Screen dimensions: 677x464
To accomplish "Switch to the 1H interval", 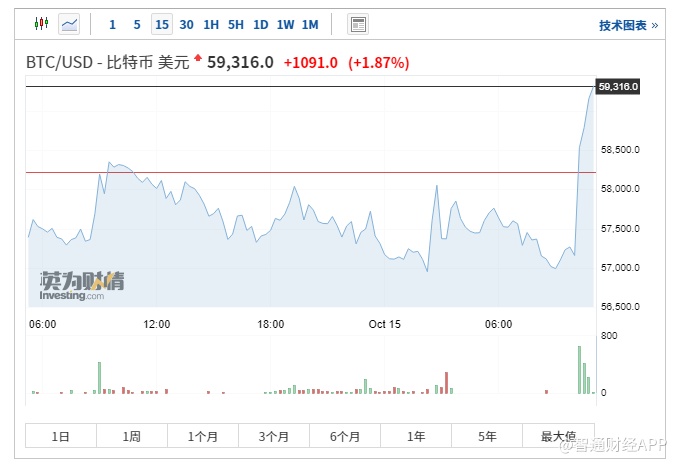I will 211,24.
